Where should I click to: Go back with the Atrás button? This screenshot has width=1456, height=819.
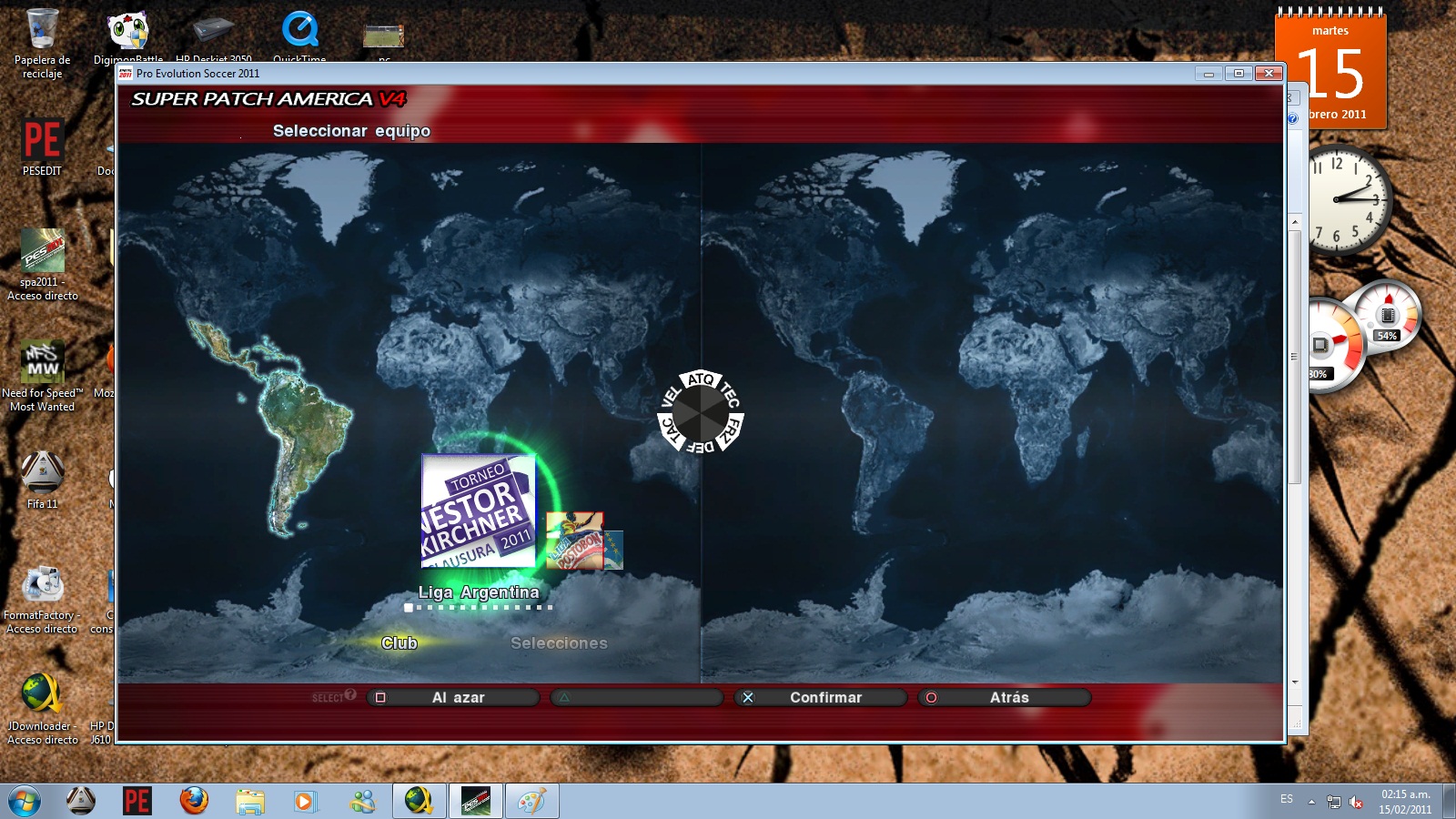[x=1004, y=698]
